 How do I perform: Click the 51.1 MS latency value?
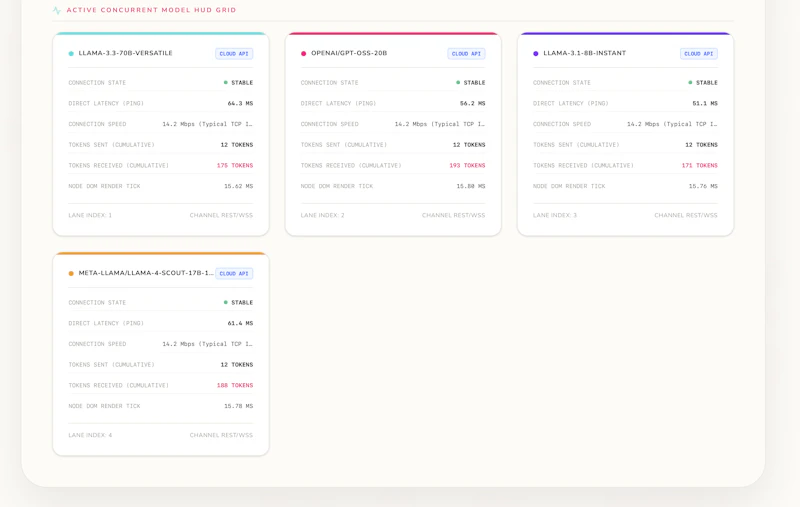pos(705,103)
